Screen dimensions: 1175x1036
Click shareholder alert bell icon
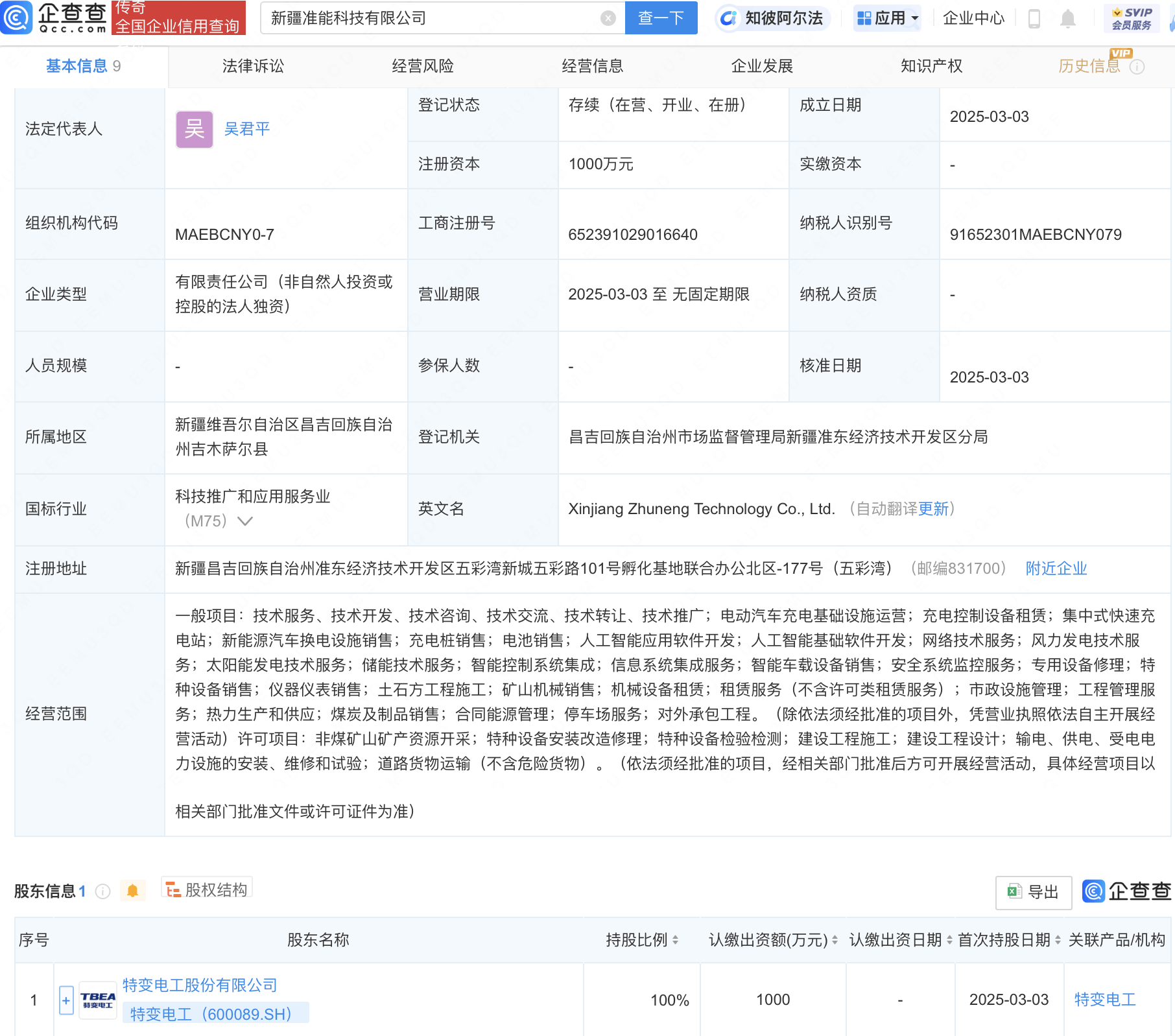(133, 891)
